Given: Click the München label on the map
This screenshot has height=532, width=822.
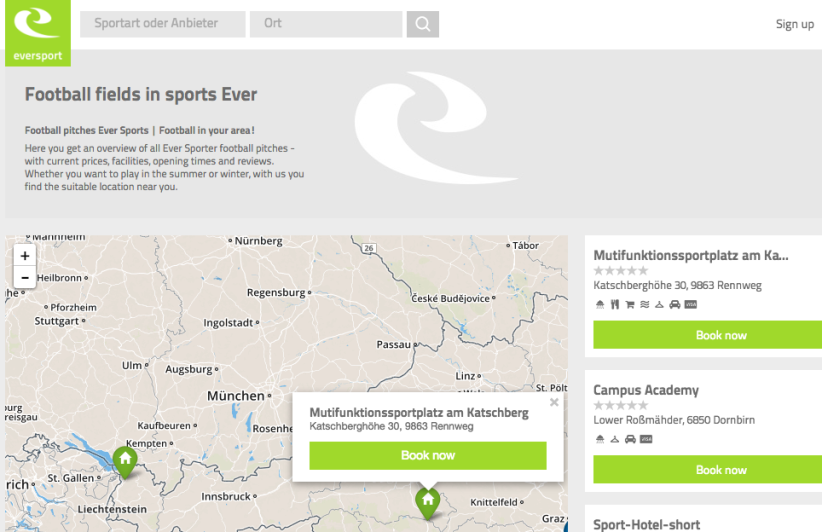Looking at the screenshot, I should point(235,396).
